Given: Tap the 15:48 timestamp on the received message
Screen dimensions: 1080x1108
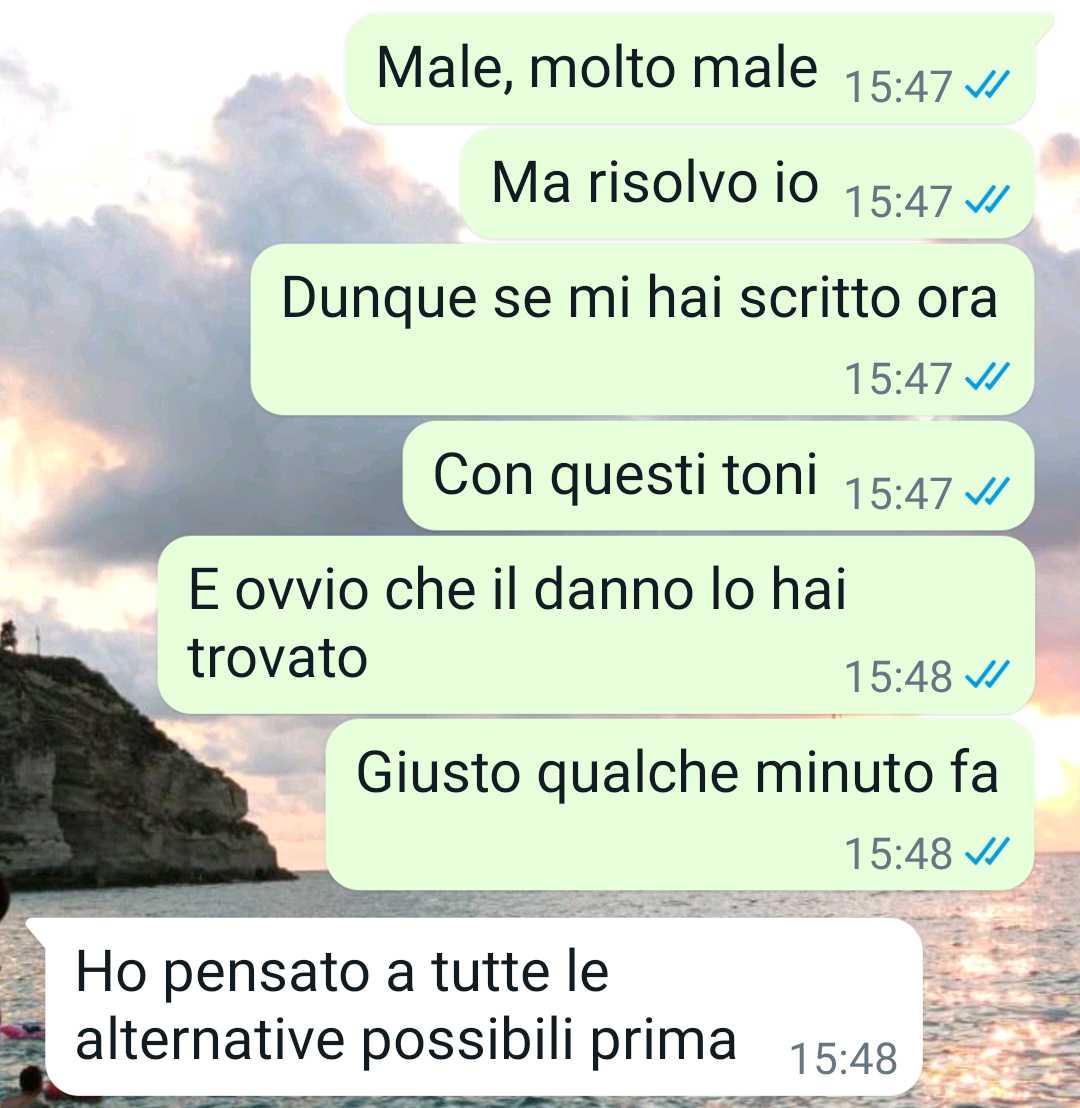Looking at the screenshot, I should click(844, 1059).
